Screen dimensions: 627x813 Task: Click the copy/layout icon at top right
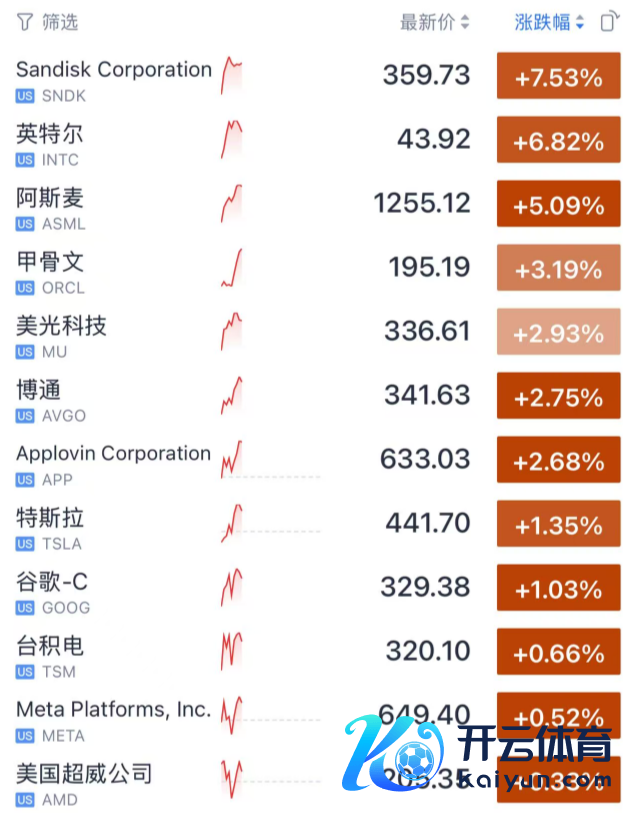(x=608, y=22)
